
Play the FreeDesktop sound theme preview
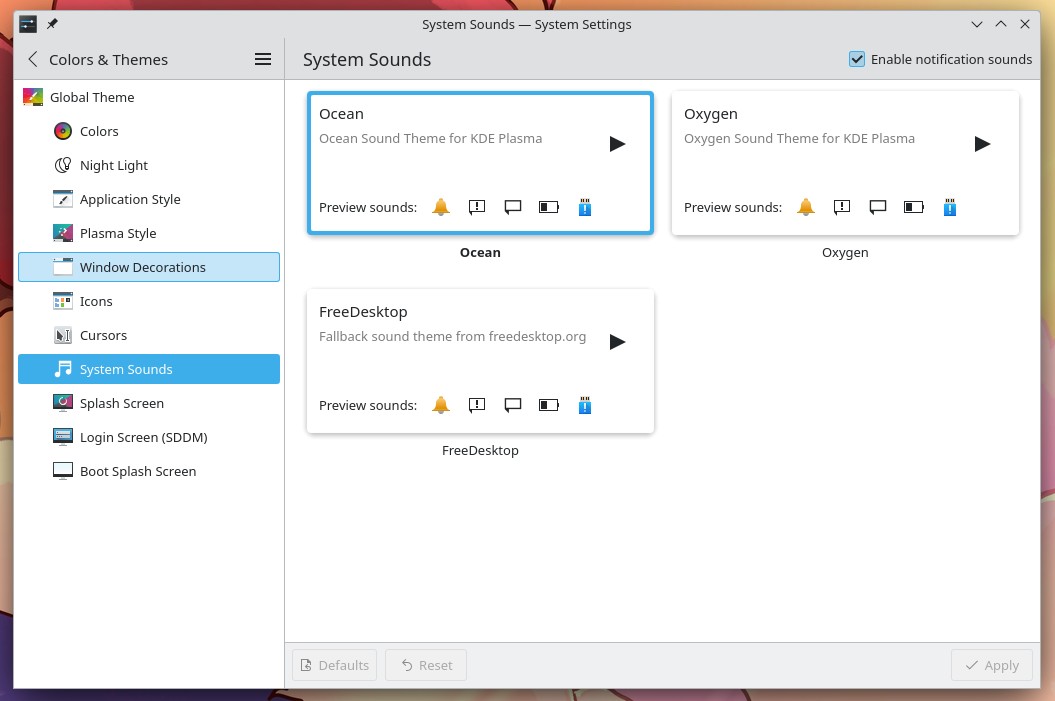617,342
